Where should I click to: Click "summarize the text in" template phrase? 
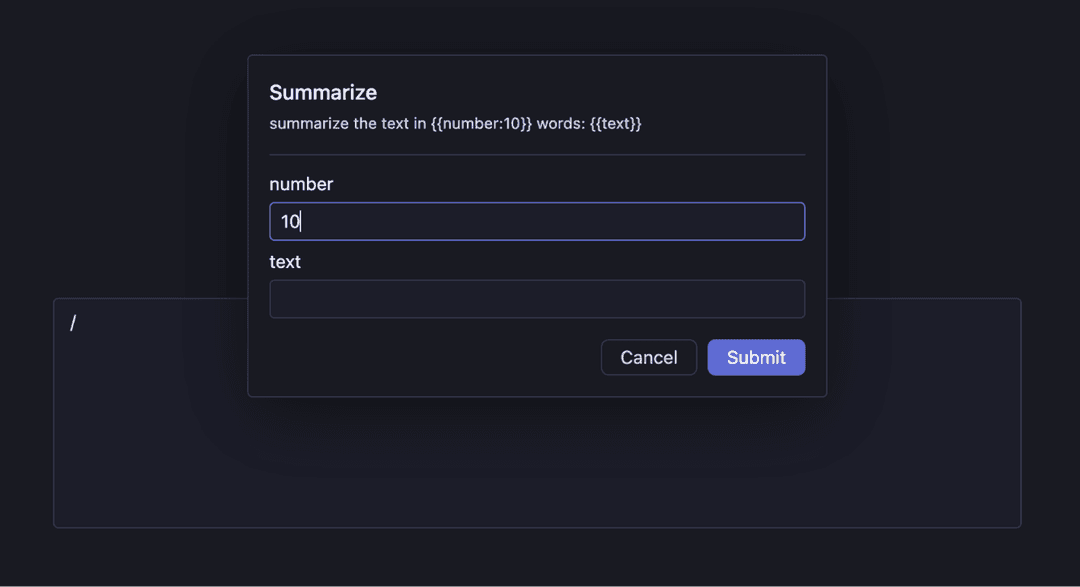point(348,123)
